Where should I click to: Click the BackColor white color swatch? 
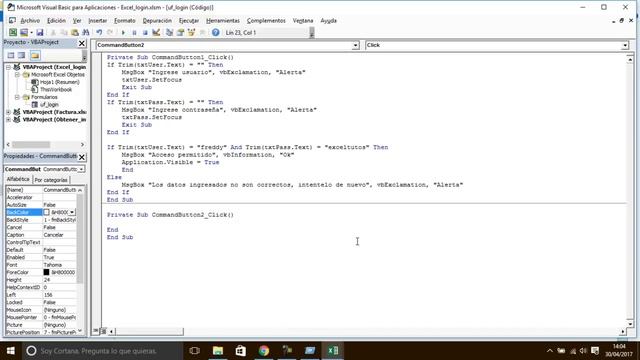pyautogui.click(x=47, y=212)
